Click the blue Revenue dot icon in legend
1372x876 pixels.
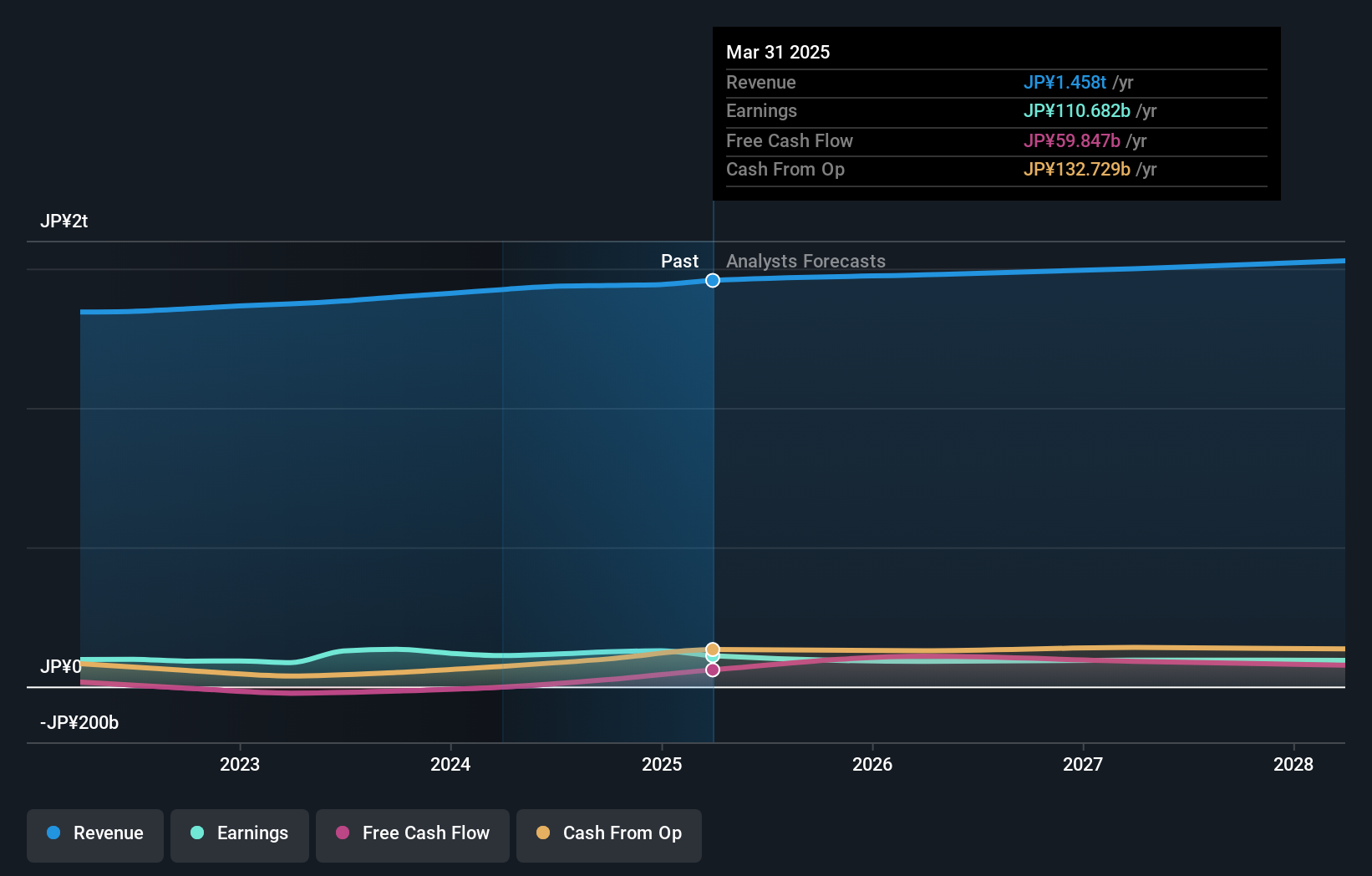coord(53,833)
